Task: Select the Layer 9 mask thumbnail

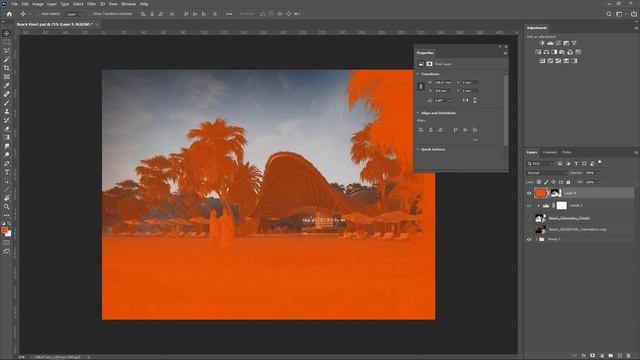Action: tap(556, 193)
